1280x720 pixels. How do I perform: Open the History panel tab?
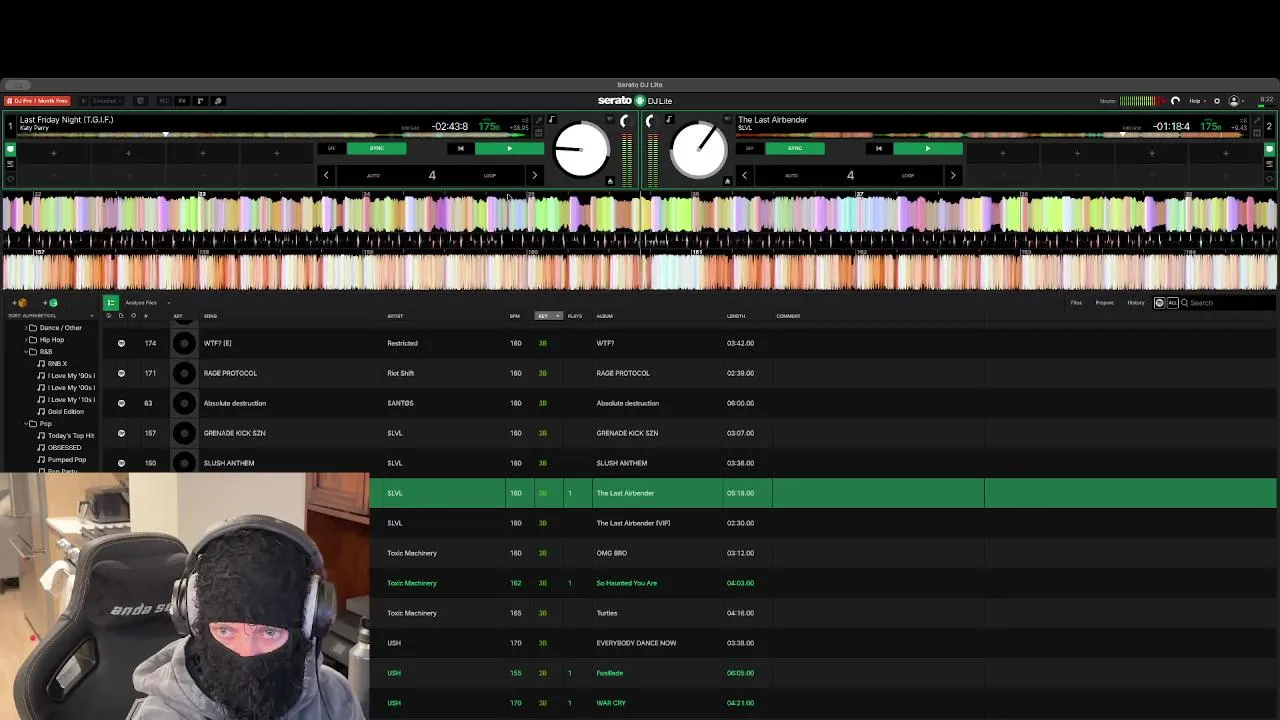pos(1136,303)
